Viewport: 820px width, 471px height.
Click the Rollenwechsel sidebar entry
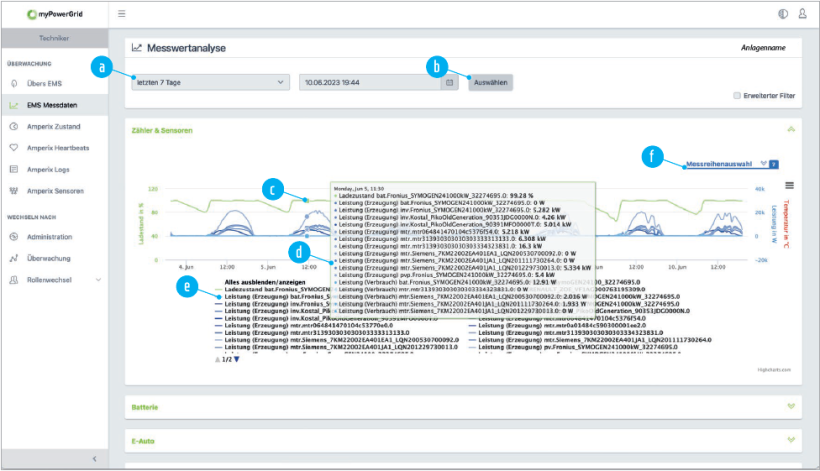(52, 280)
